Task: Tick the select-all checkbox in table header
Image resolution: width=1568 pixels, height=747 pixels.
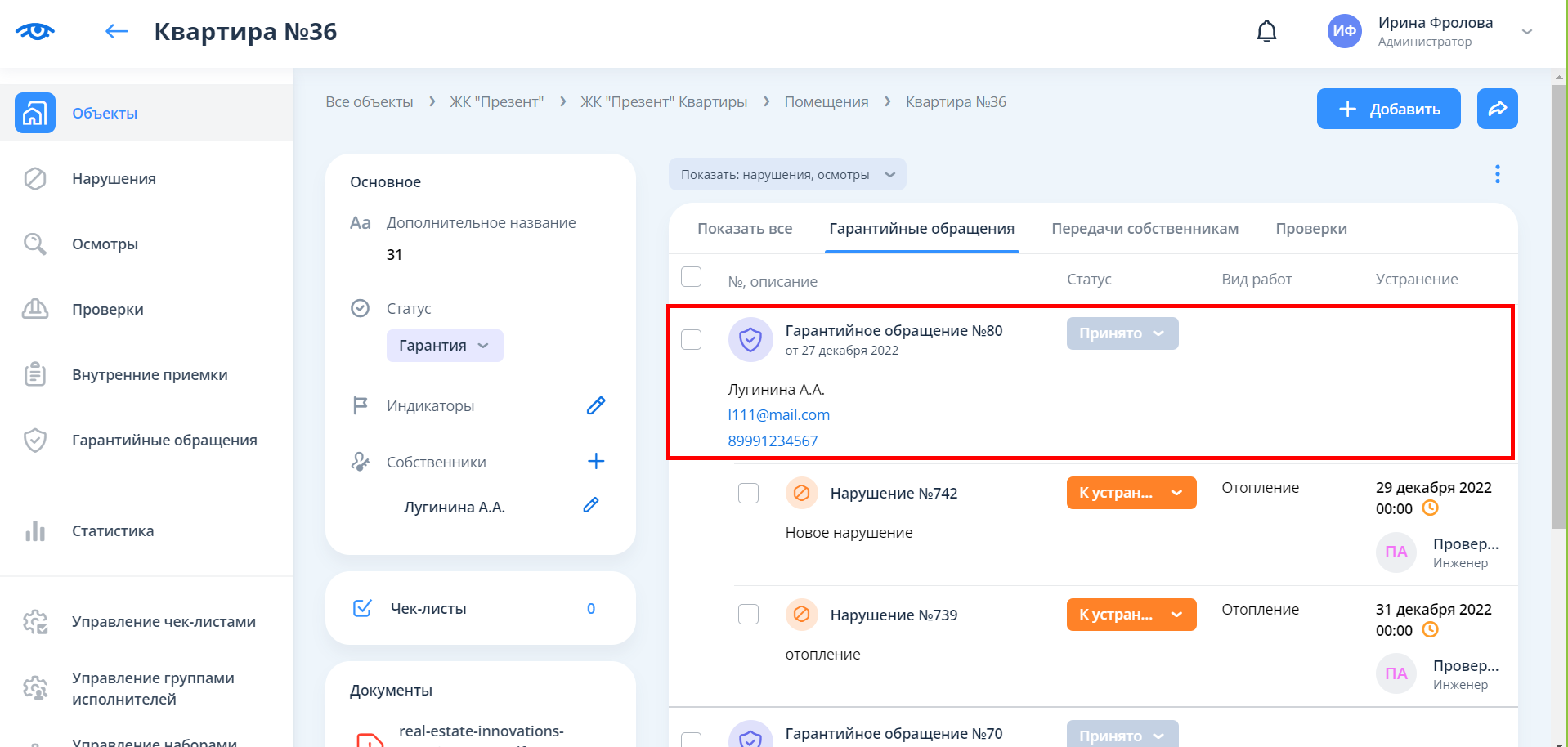Action: coord(692,277)
